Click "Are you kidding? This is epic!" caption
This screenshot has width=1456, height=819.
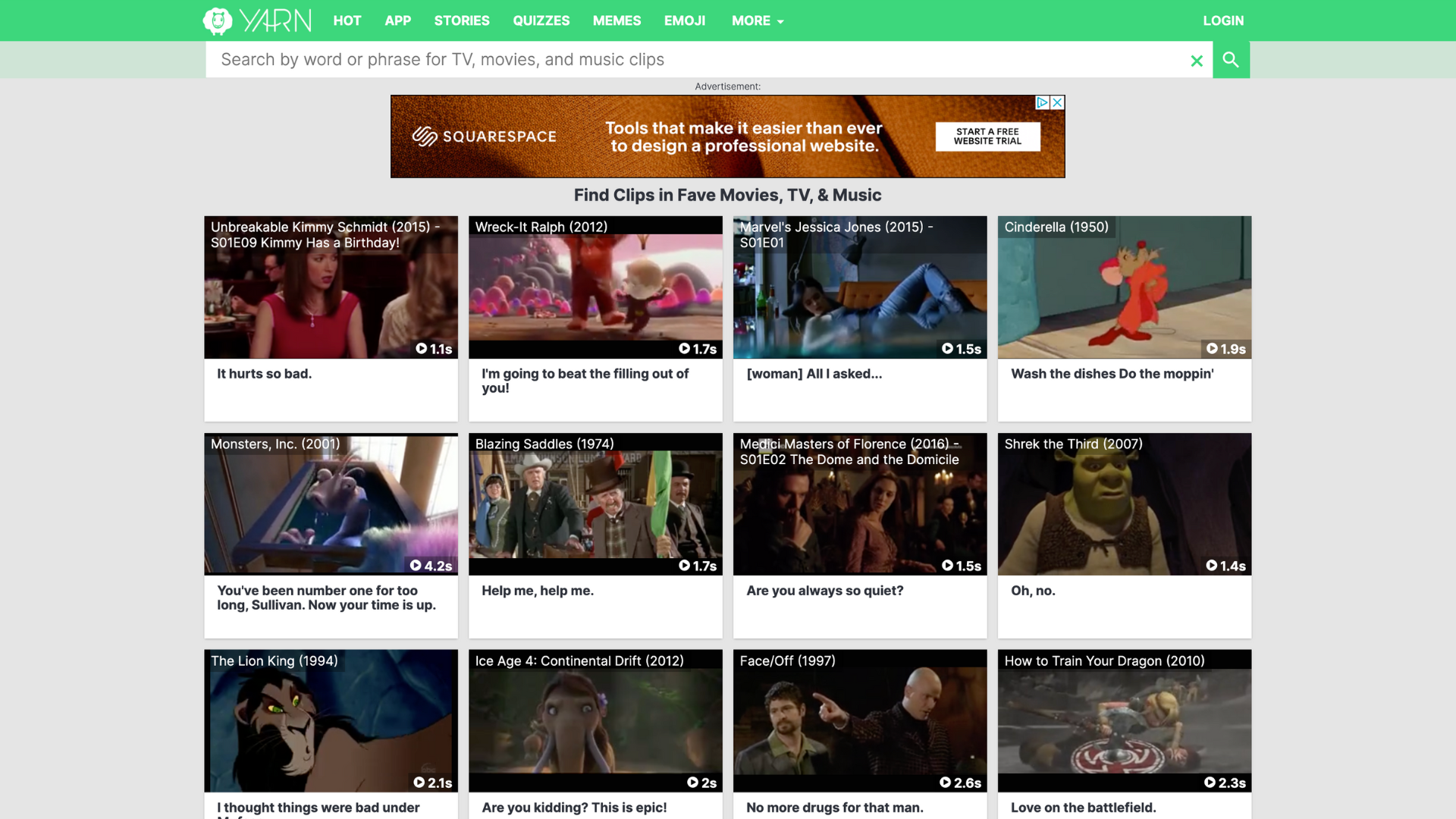pos(574,808)
